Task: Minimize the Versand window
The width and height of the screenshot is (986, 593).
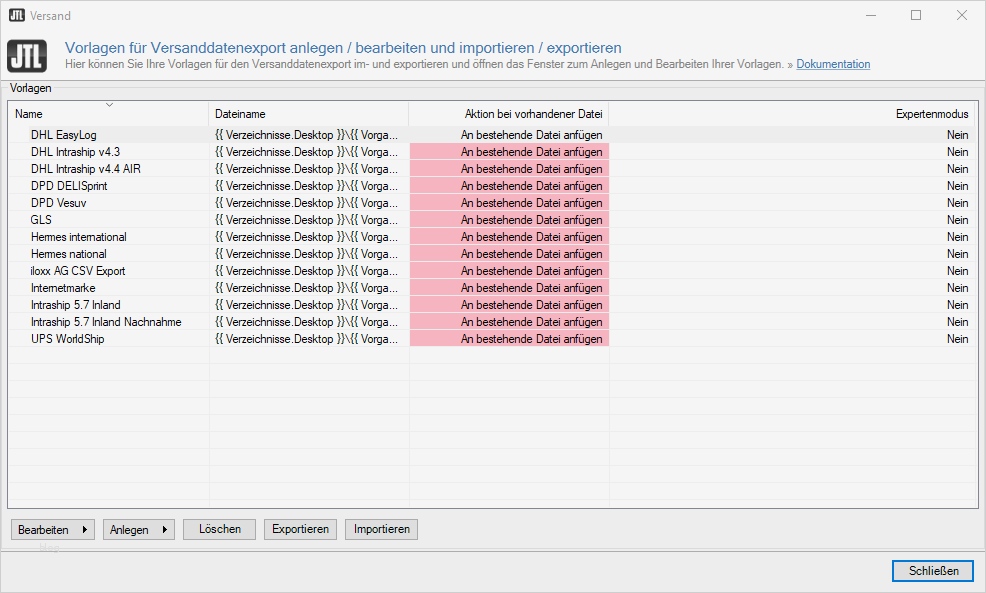Action: [x=871, y=15]
